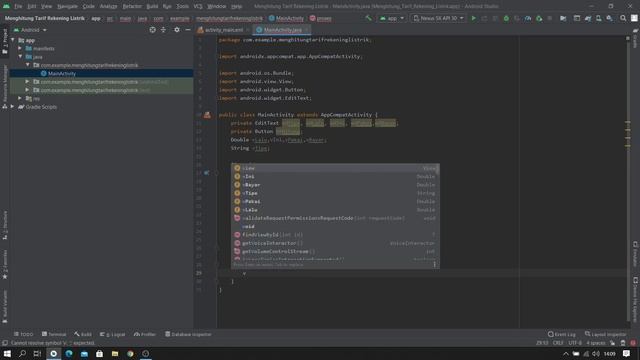Click Select Opened File target icon
The image size is (640, 360).
click(x=152, y=30)
